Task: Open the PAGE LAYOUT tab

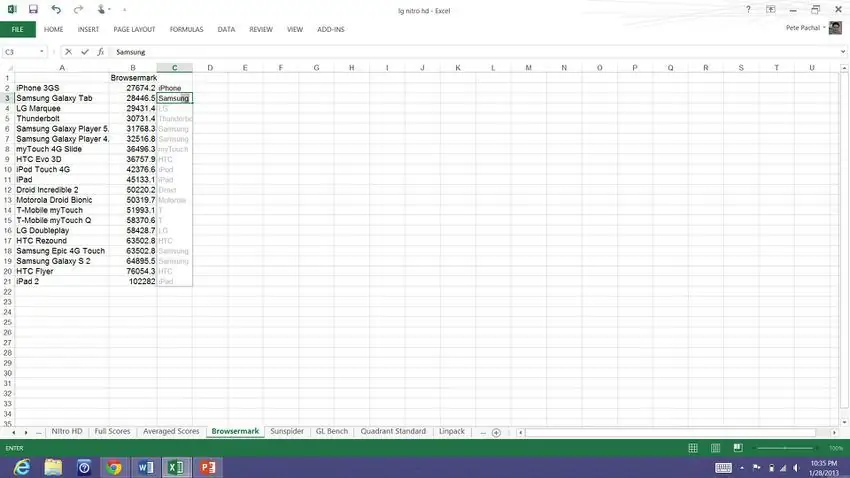Action: [134, 29]
